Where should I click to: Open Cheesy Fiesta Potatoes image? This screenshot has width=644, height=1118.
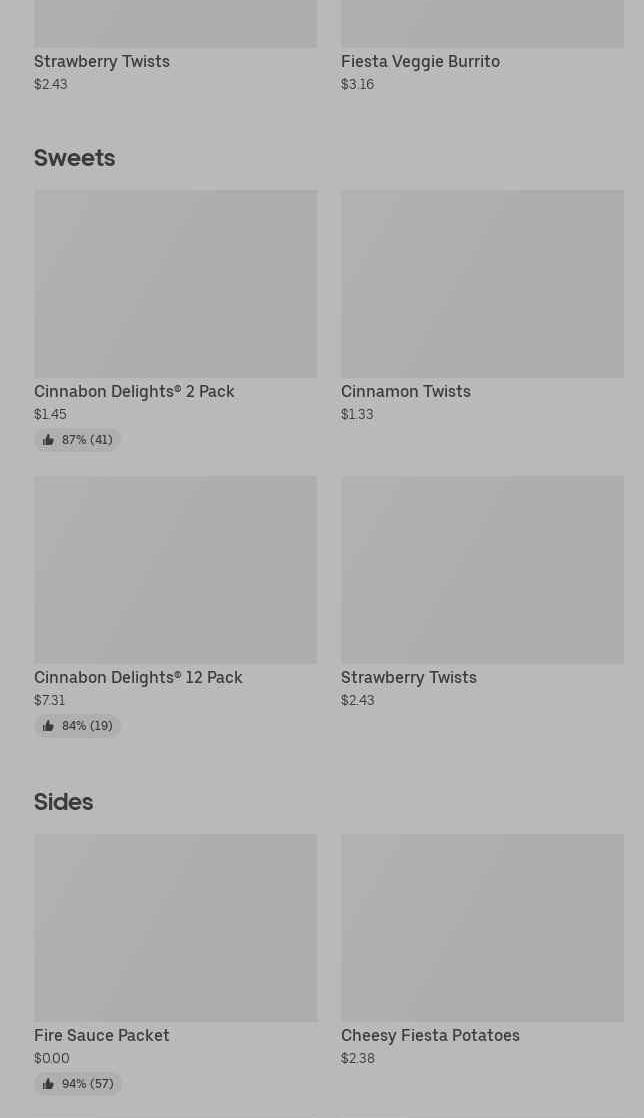click(x=482, y=928)
